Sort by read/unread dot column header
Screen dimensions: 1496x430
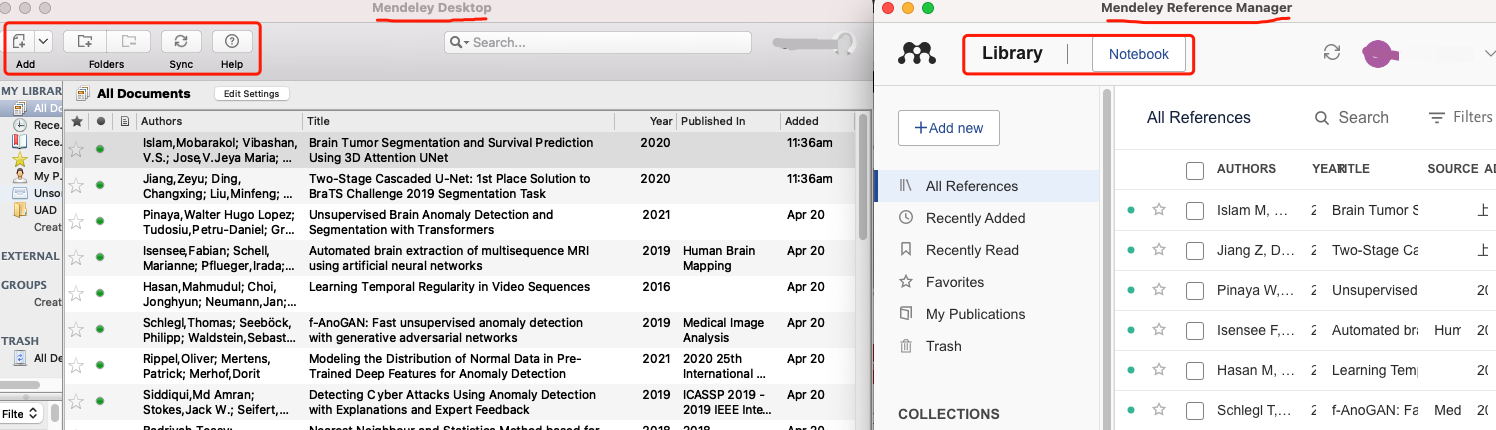coord(100,121)
